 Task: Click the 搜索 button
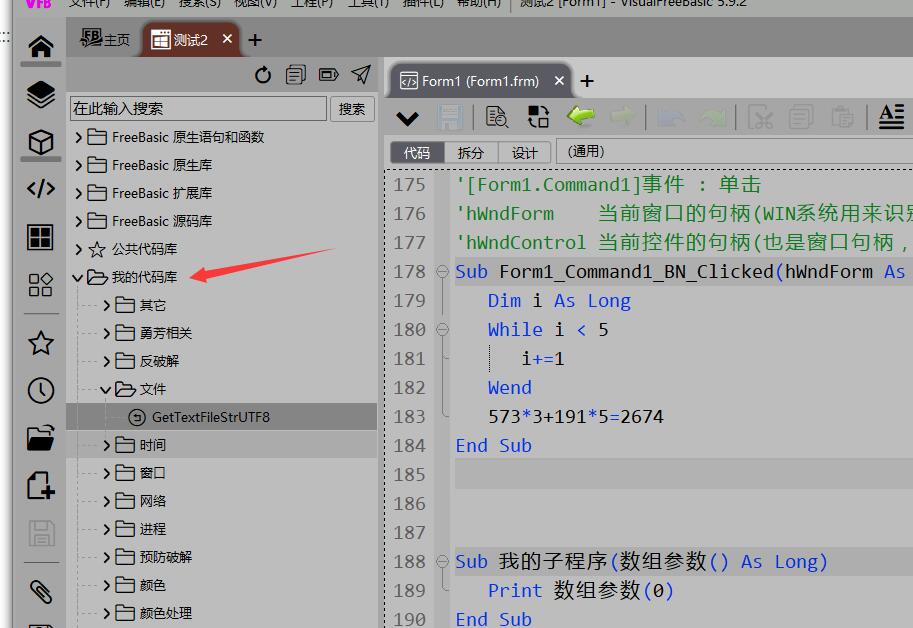(351, 108)
